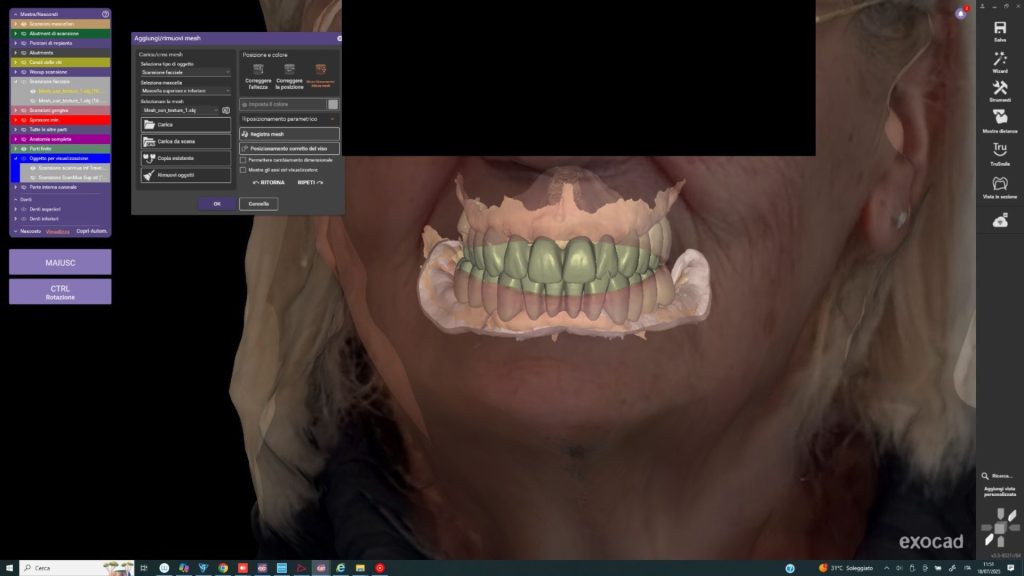Screen dimensions: 1024x576
Task: Enable Permettere cambiamento dimensionale checkbox
Action: point(243,160)
